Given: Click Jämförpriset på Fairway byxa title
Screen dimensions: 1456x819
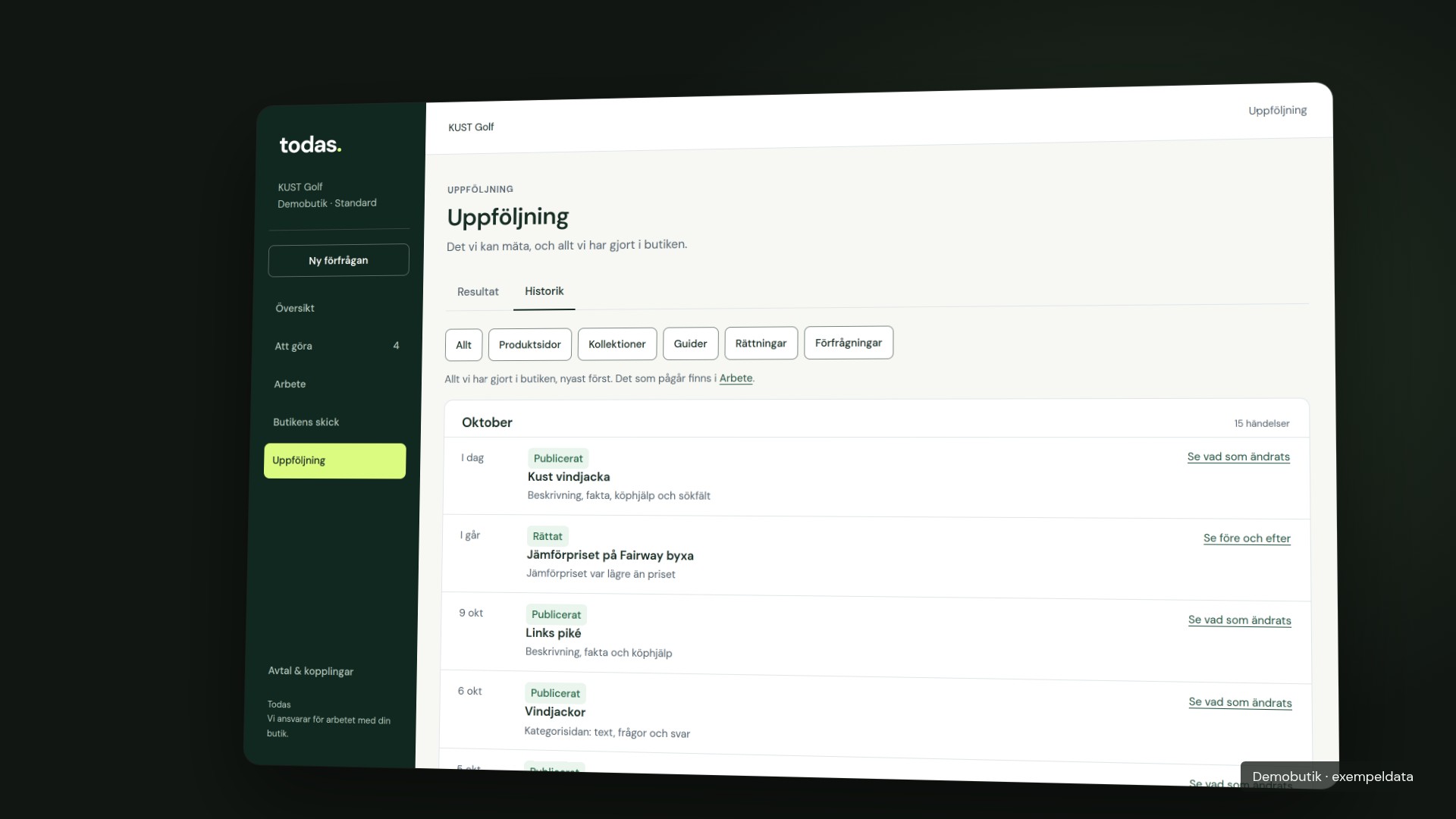Looking at the screenshot, I should click(x=610, y=555).
